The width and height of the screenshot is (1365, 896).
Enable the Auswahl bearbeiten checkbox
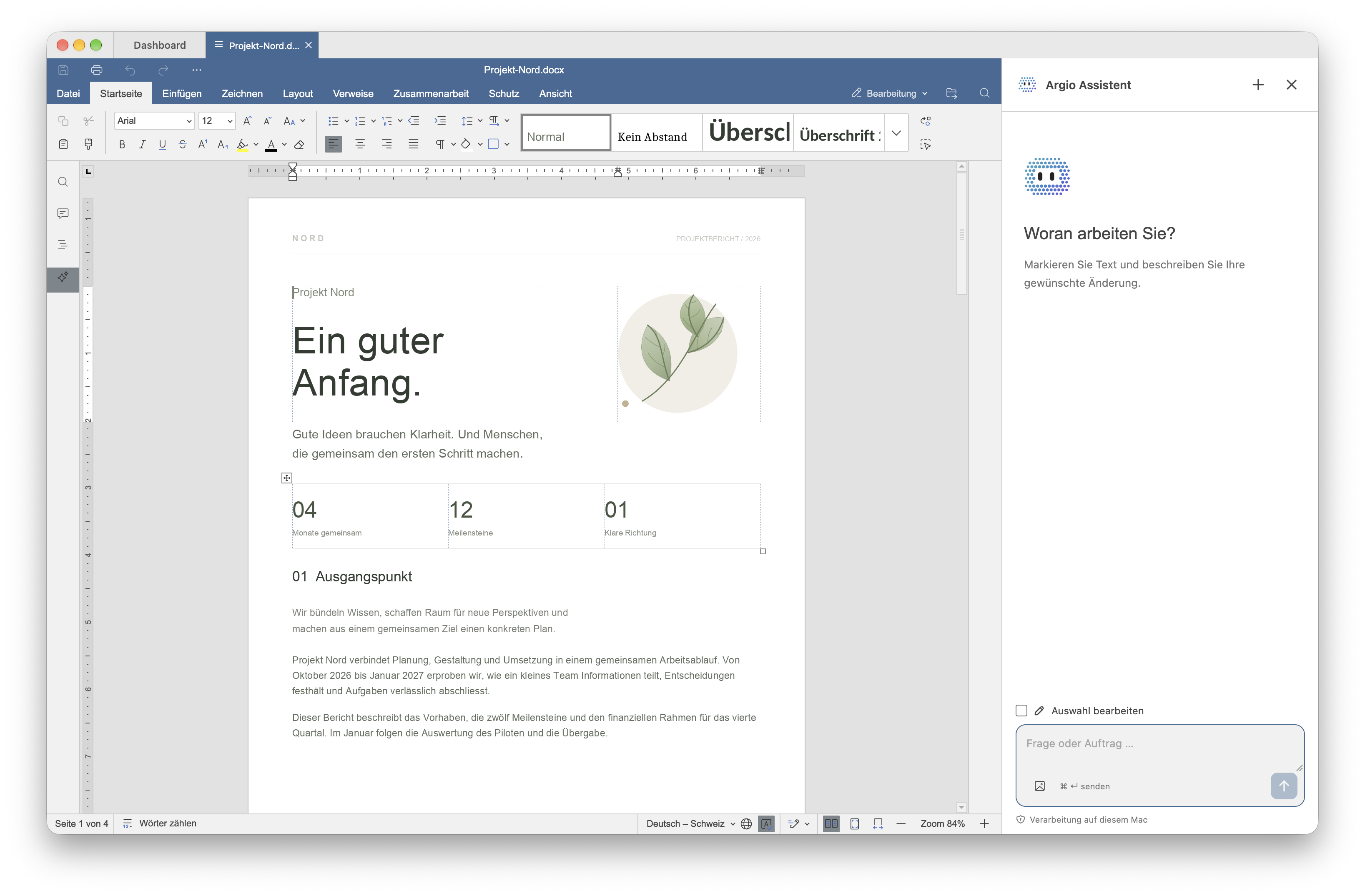coord(1021,711)
